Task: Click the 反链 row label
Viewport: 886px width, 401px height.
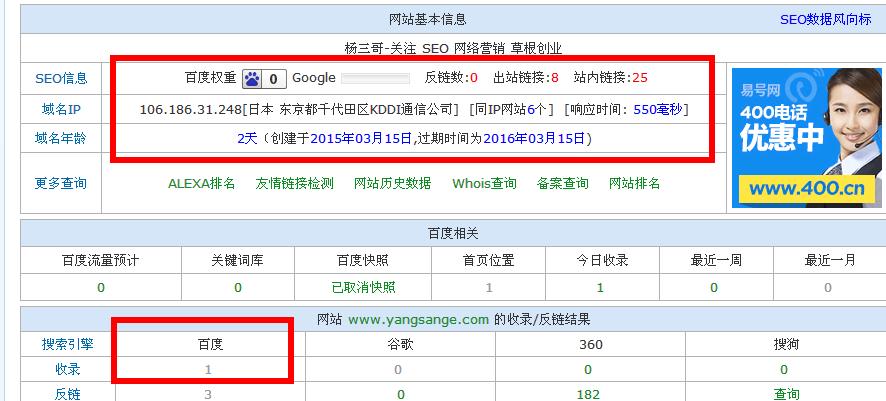Action: (68, 394)
